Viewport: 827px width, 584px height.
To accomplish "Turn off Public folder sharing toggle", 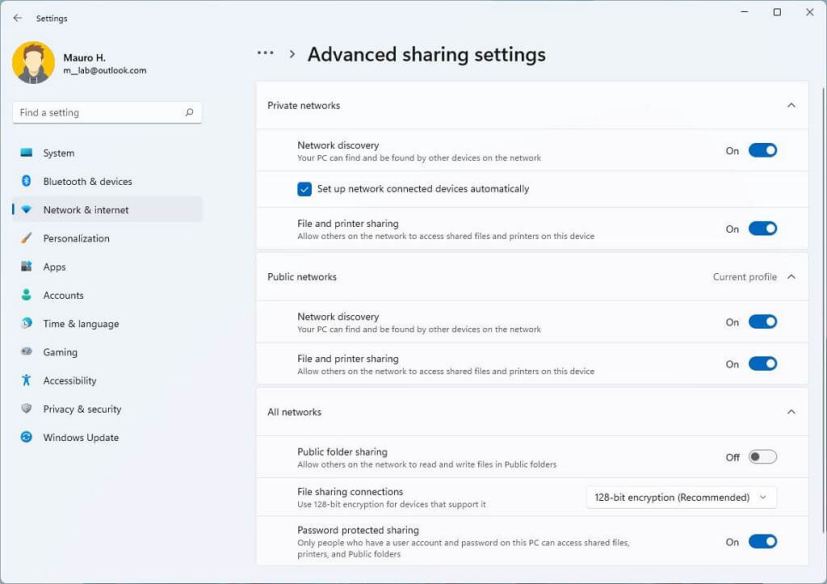I will [x=762, y=455].
